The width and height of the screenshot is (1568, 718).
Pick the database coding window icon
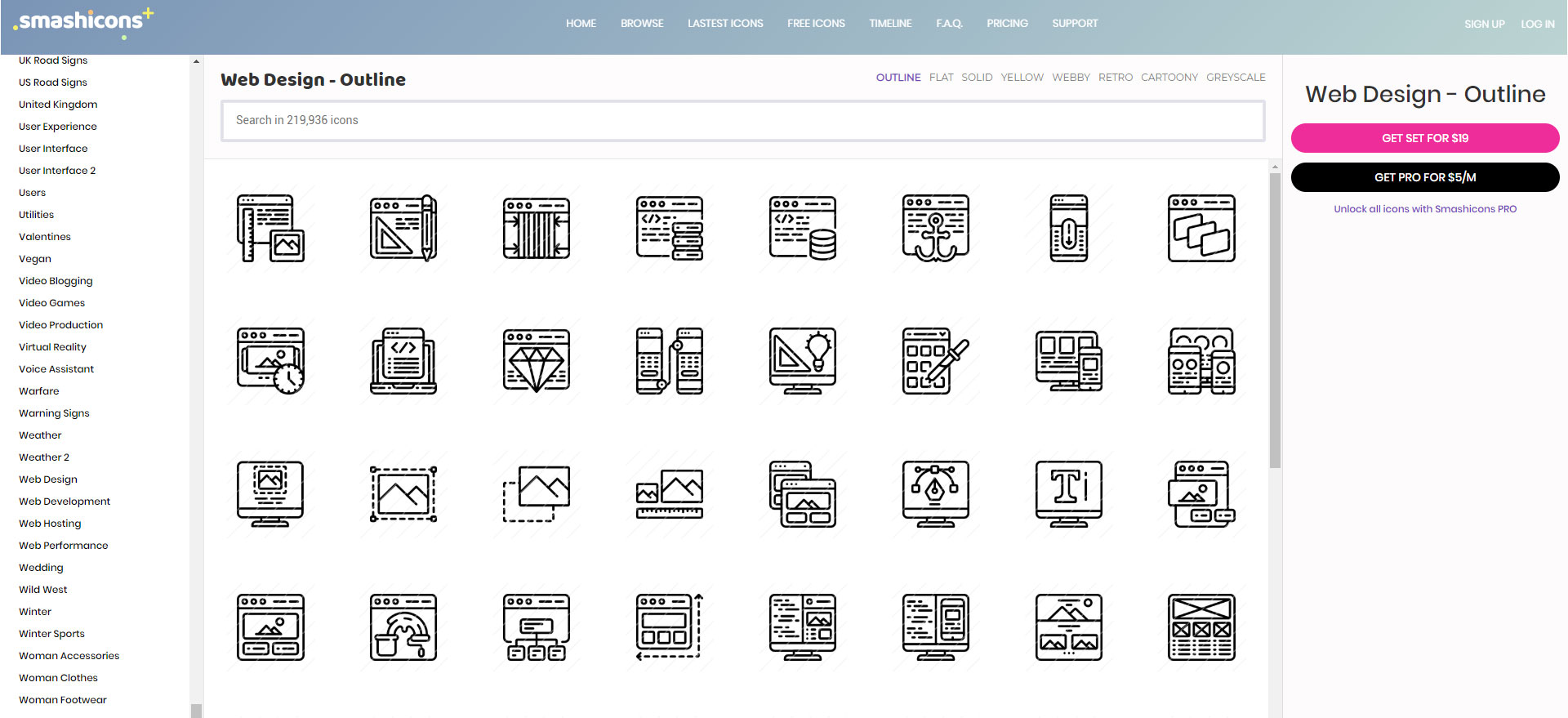[x=803, y=228]
